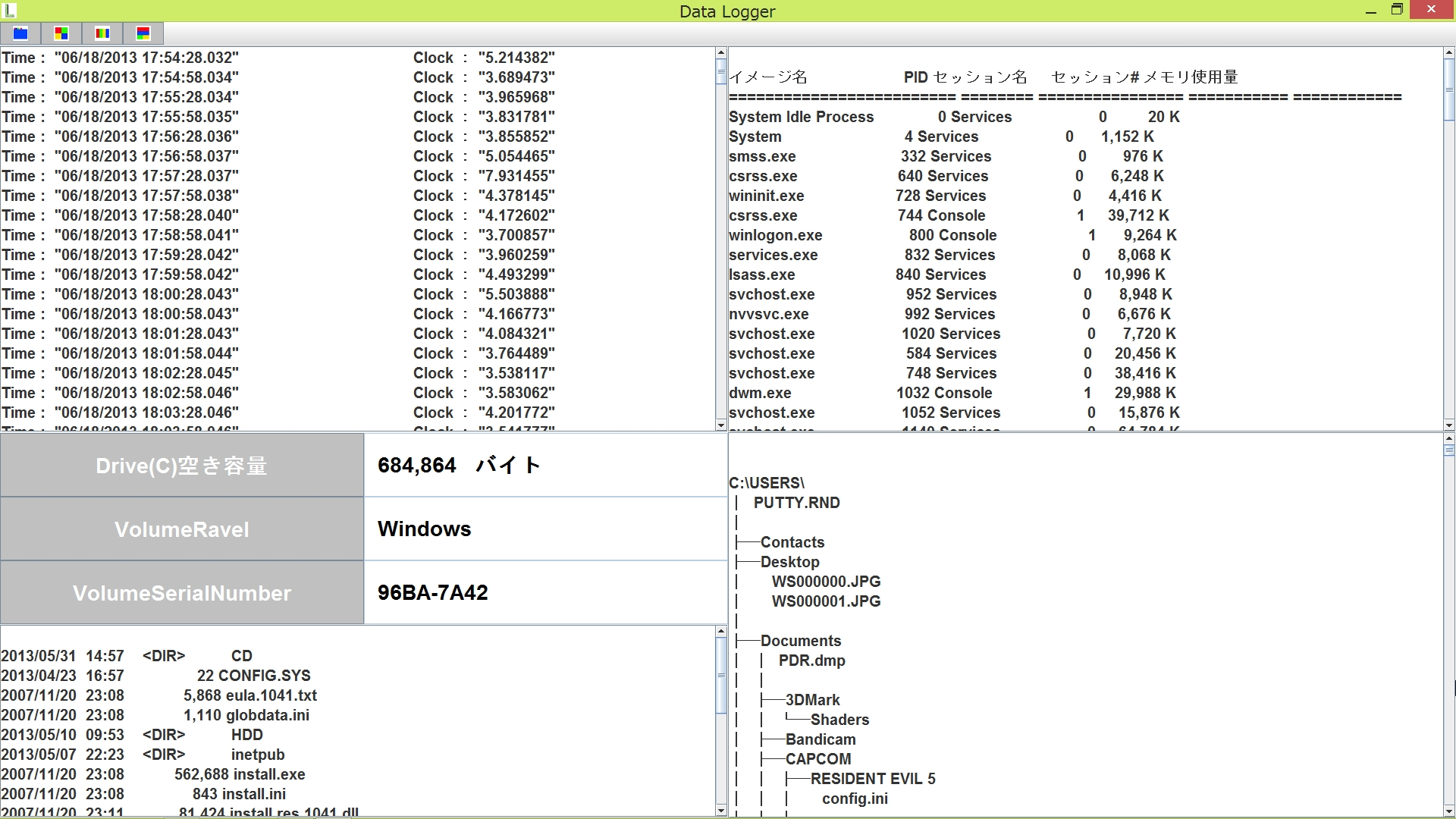Click the Drive(C) free space label cell
The width and height of the screenshot is (1456, 819).
click(182, 466)
